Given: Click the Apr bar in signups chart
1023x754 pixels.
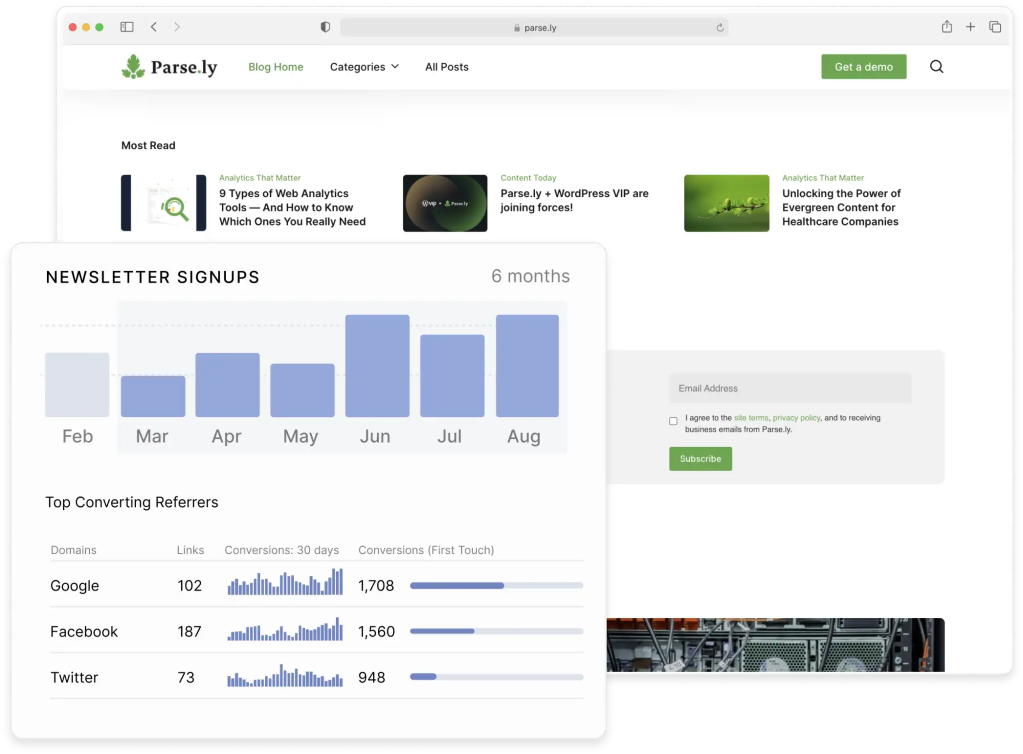Looking at the screenshot, I should [x=228, y=385].
